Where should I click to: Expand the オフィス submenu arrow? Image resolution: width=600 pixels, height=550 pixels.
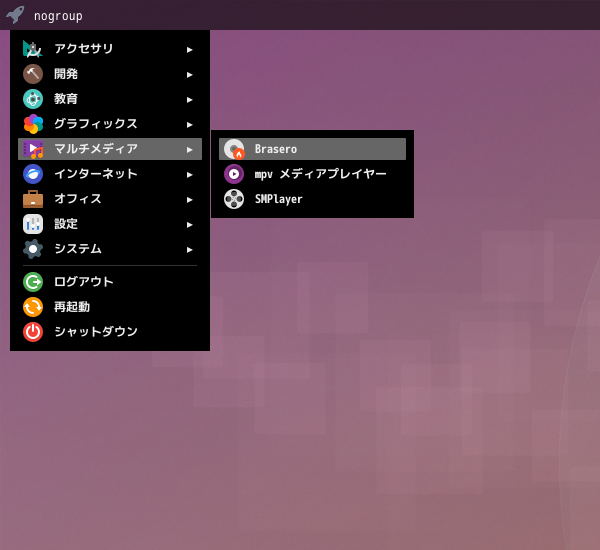tap(189, 200)
